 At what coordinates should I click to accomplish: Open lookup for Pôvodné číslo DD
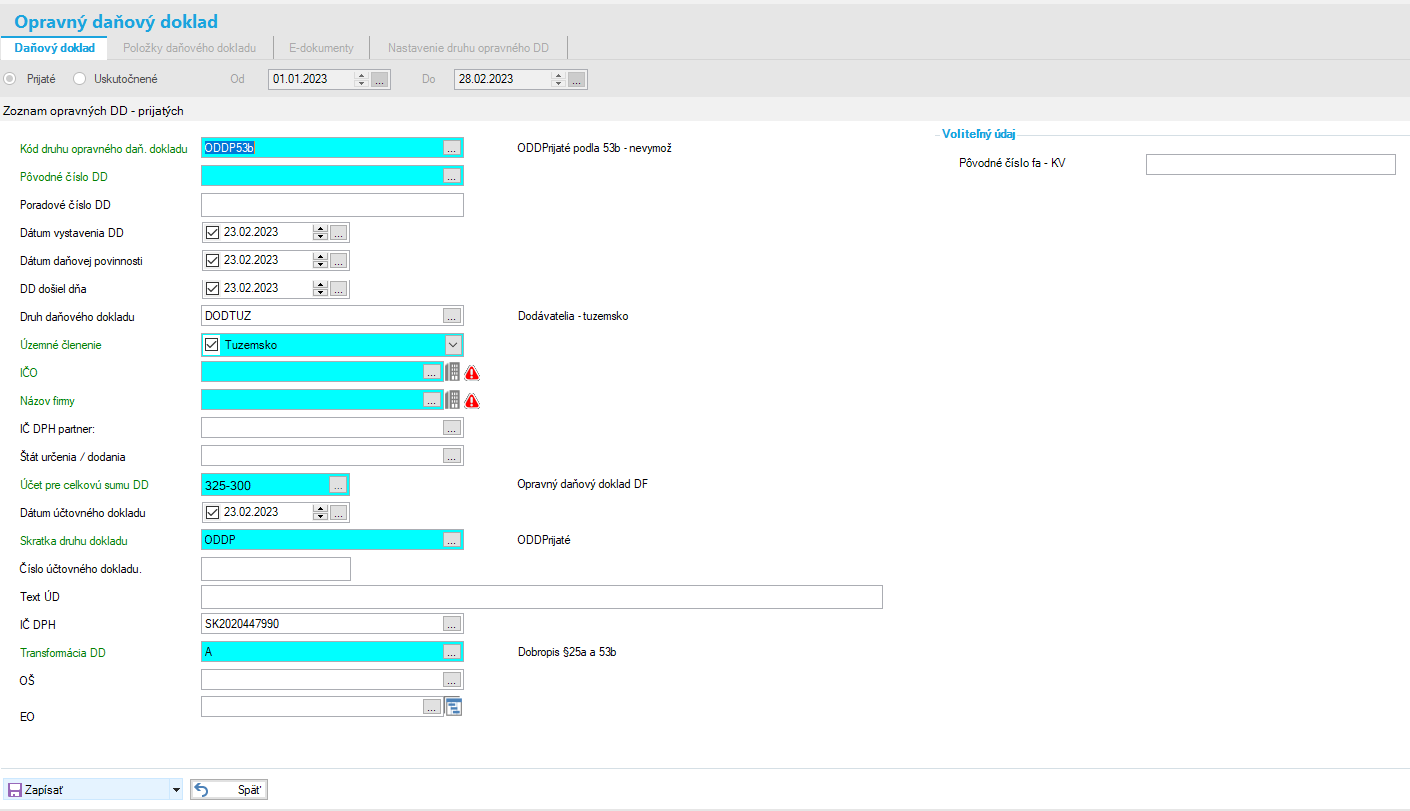click(451, 176)
